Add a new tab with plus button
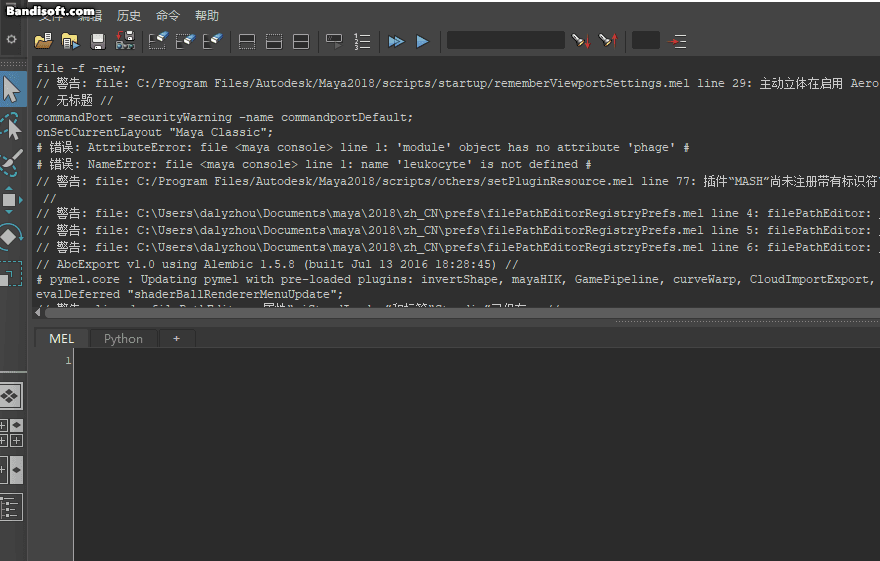The width and height of the screenshot is (880, 561). [177, 339]
